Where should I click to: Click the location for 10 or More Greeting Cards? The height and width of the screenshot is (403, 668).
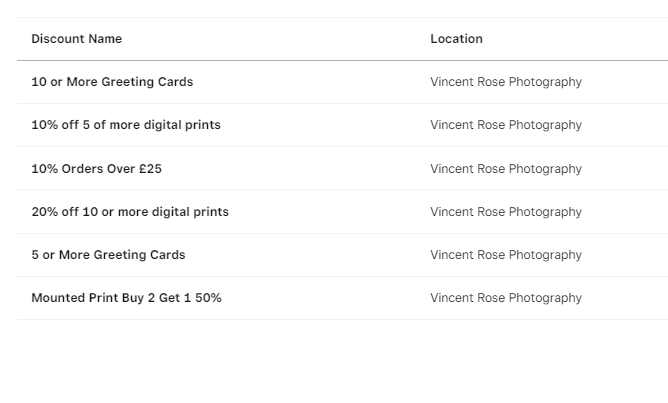point(505,82)
